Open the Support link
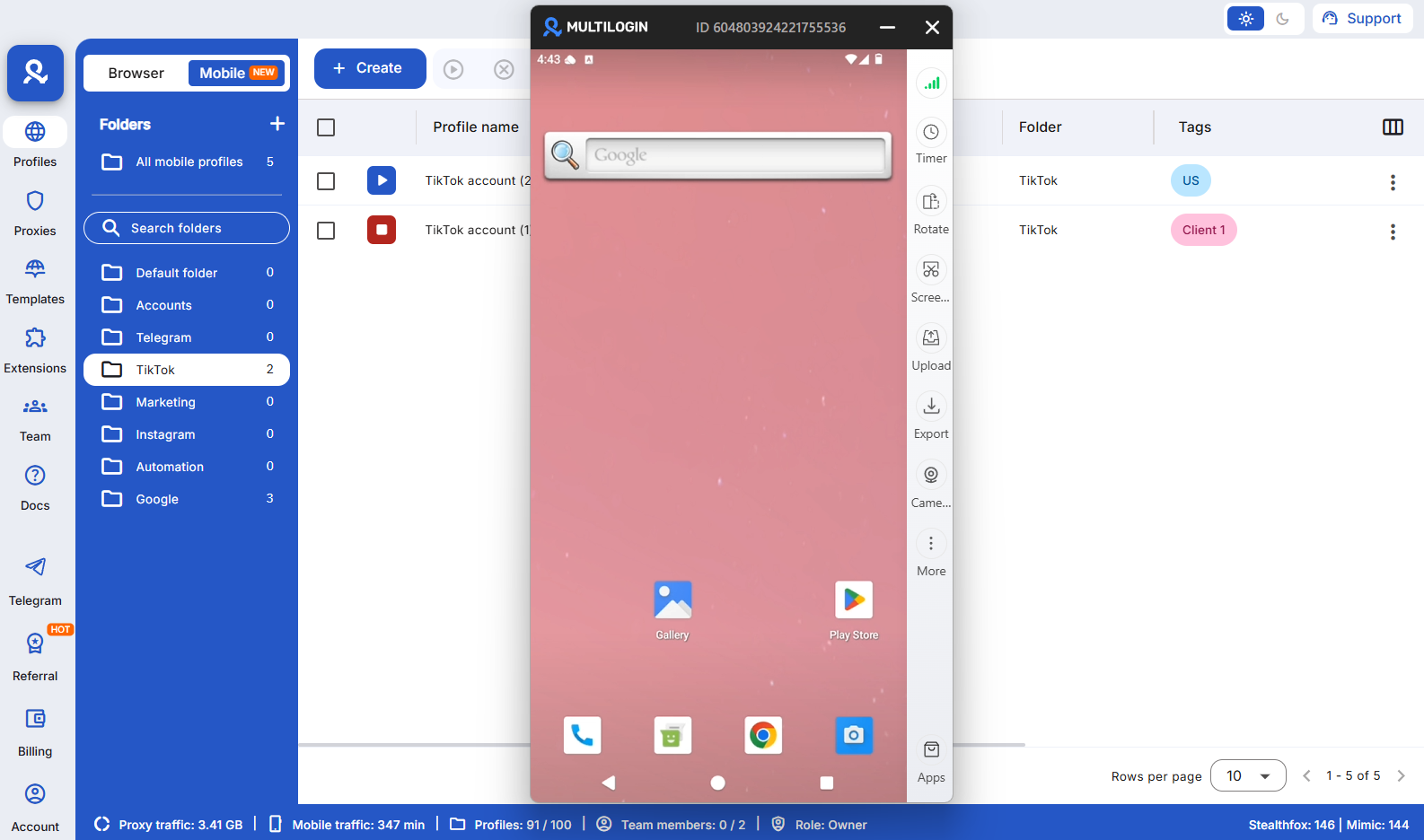The width and height of the screenshot is (1424, 840). tap(1362, 19)
